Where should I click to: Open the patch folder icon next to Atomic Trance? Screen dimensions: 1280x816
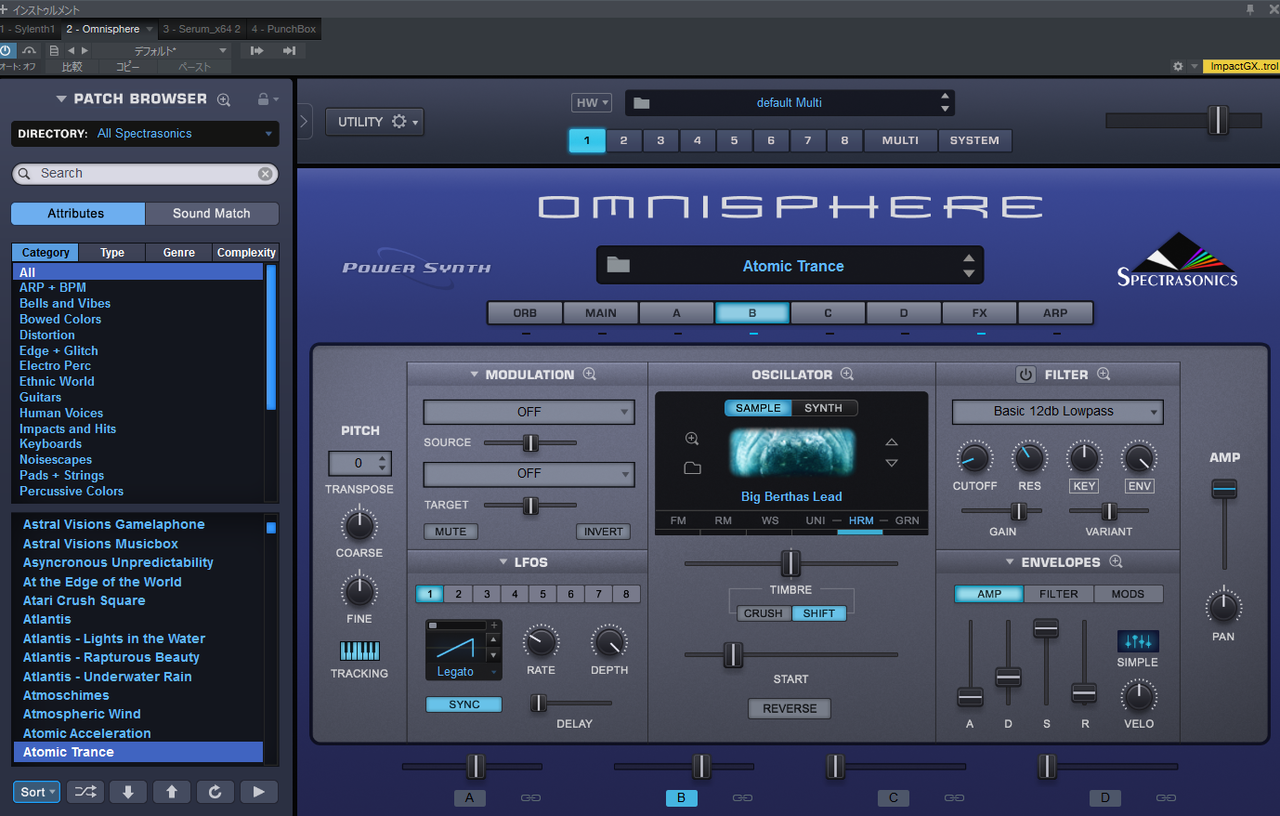(x=618, y=265)
